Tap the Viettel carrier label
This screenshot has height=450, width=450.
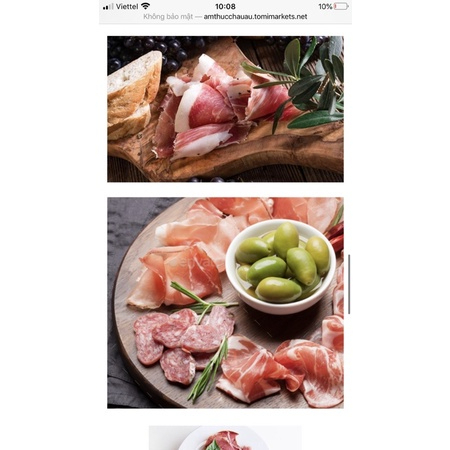point(127,6)
